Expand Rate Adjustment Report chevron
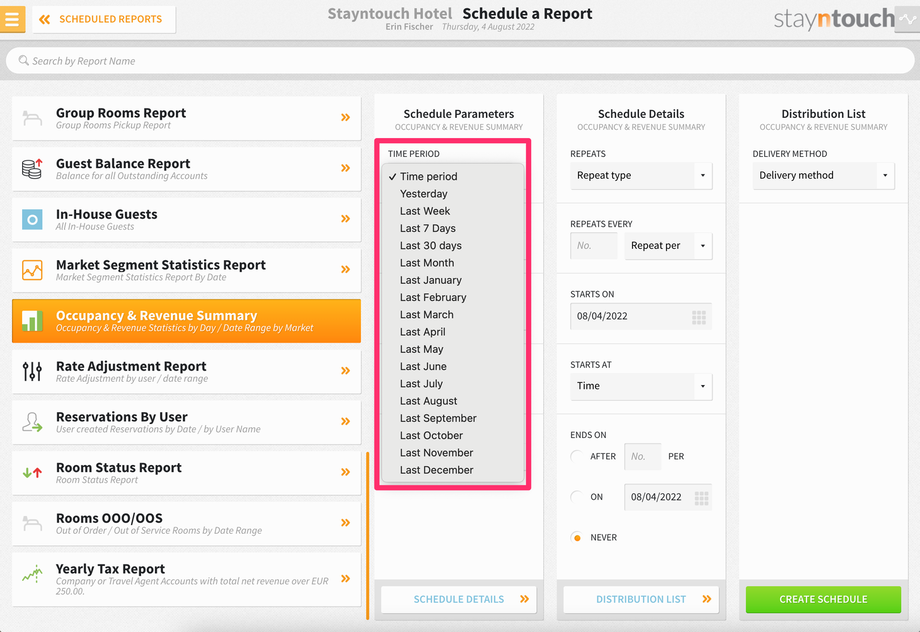Image resolution: width=920 pixels, height=632 pixels. (346, 371)
